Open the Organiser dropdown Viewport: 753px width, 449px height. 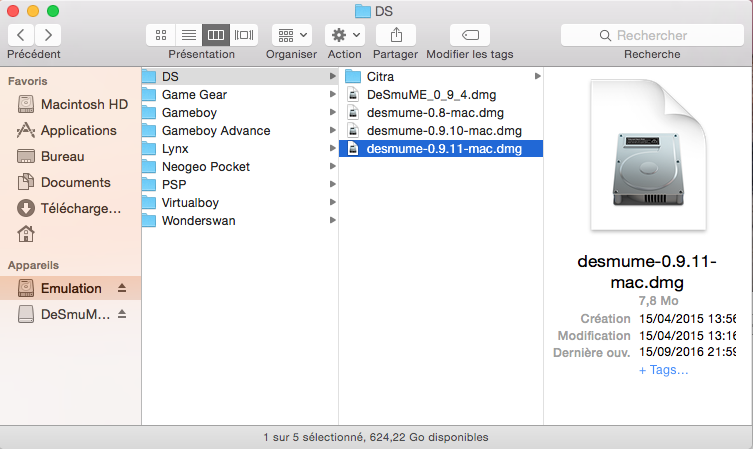pos(292,35)
